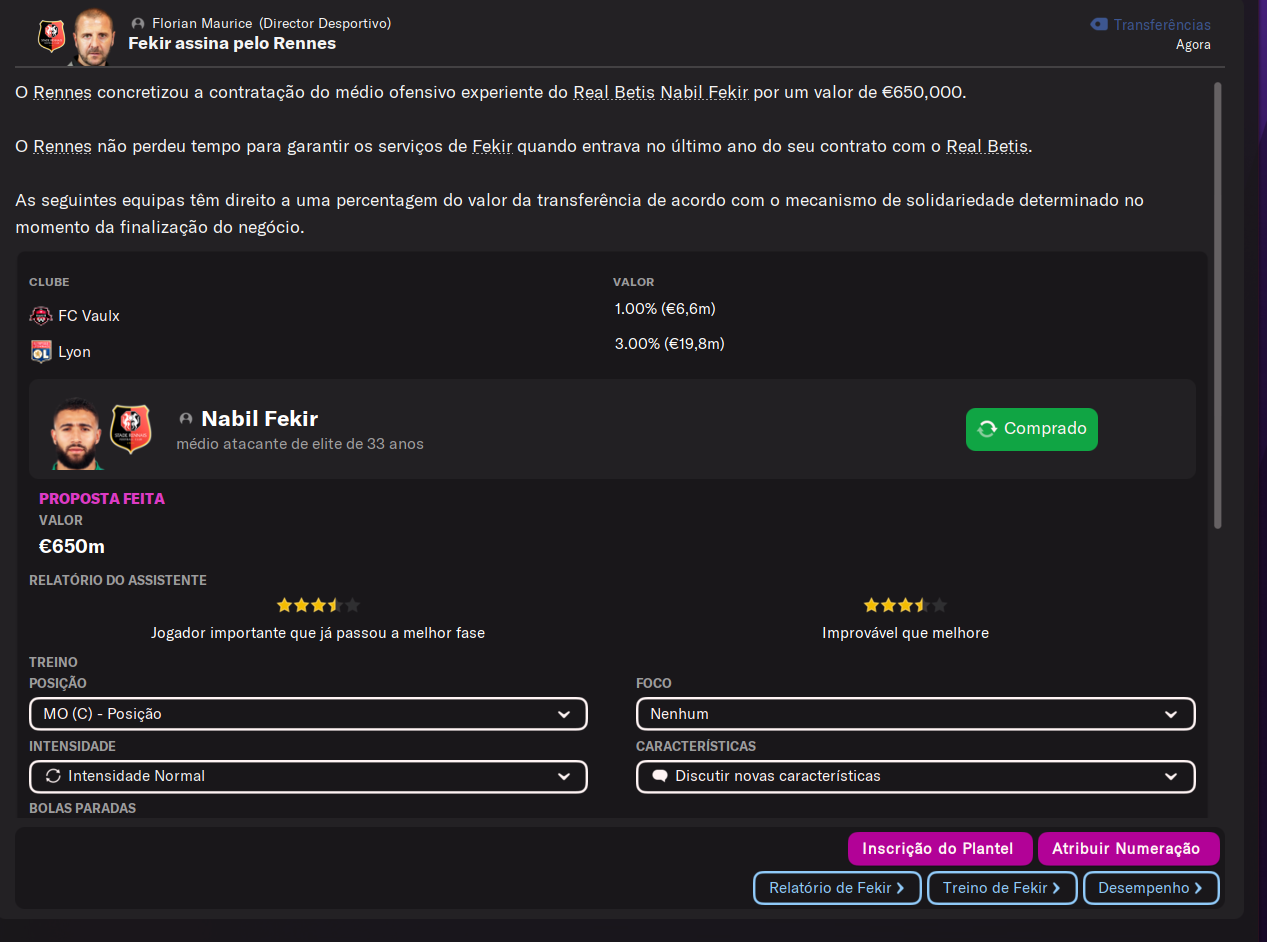Click Nabil Fekir's face photo

coord(77,434)
